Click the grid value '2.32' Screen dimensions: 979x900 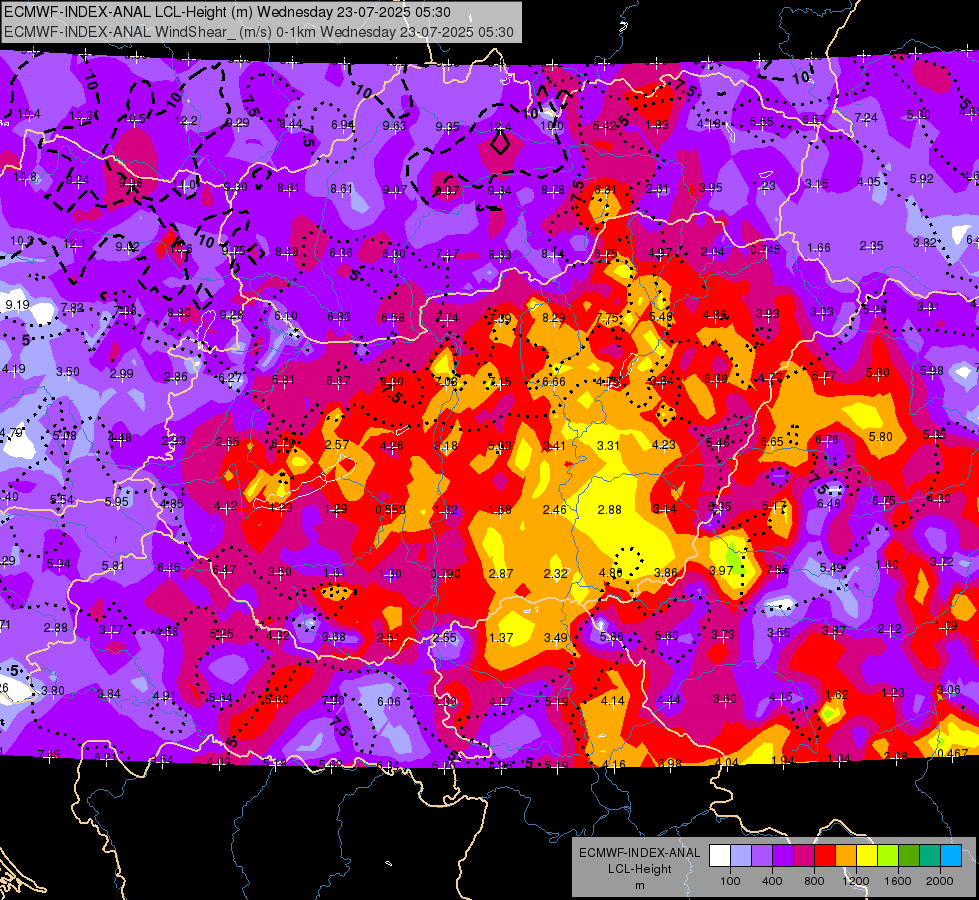point(555,574)
